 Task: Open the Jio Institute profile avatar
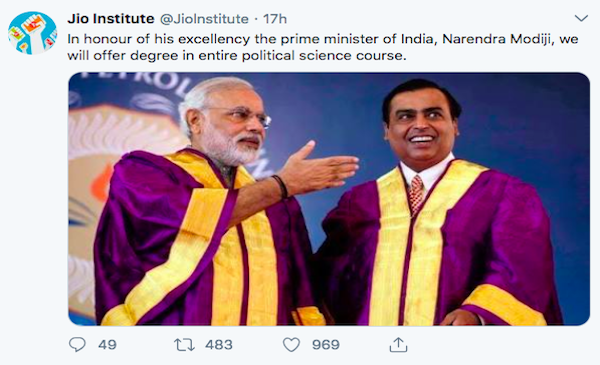point(33,33)
